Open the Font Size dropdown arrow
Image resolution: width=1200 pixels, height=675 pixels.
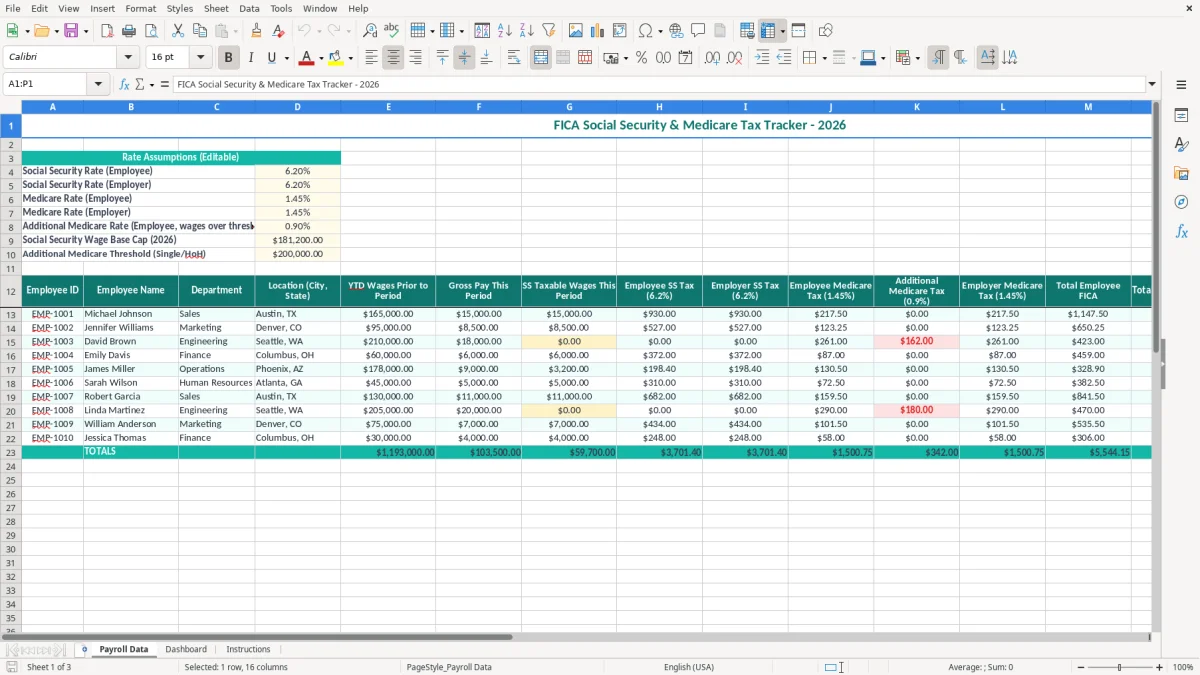click(201, 58)
